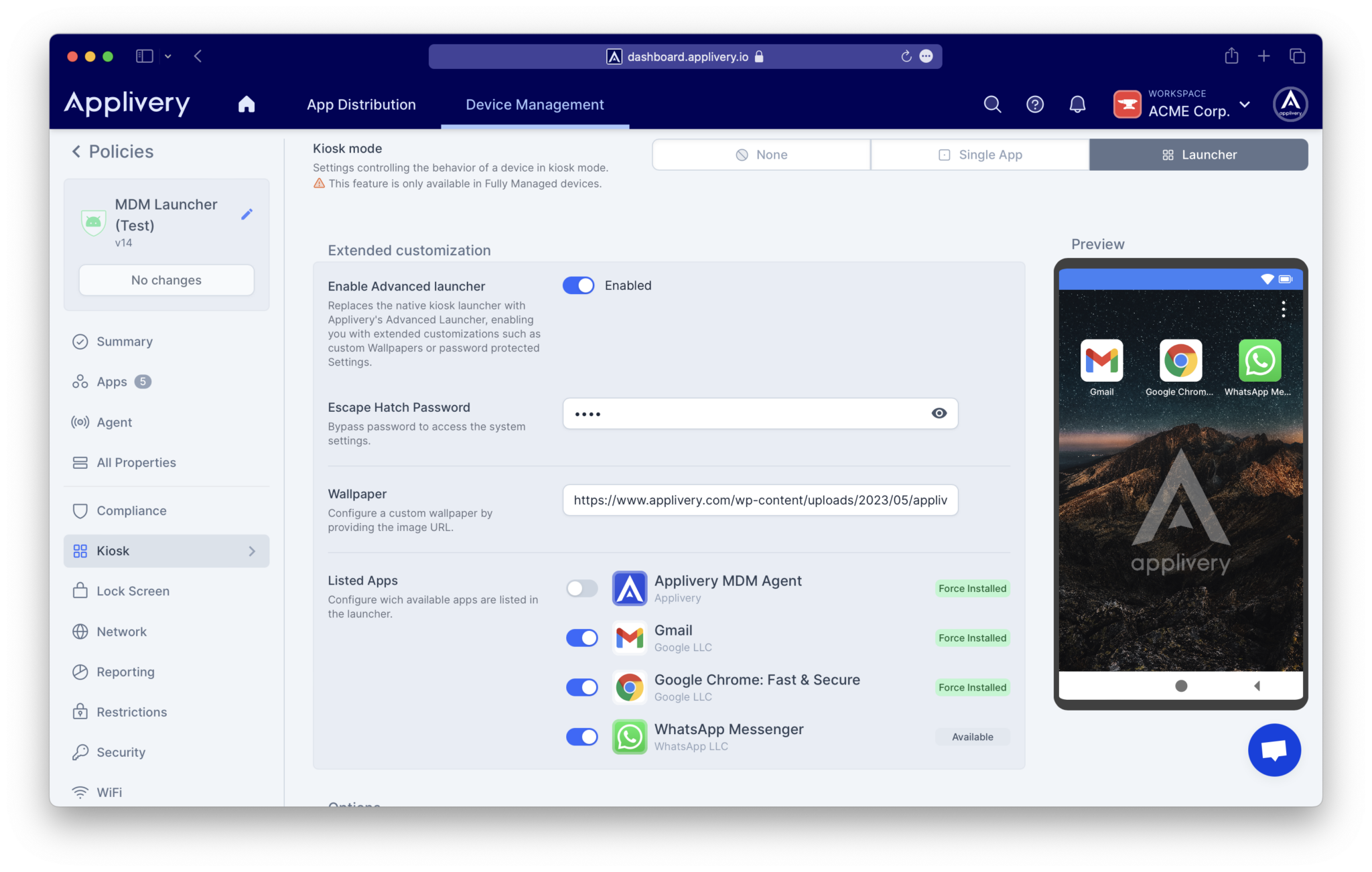Open Compliance settings from the sidebar
The height and width of the screenshot is (872, 1372).
(x=131, y=510)
